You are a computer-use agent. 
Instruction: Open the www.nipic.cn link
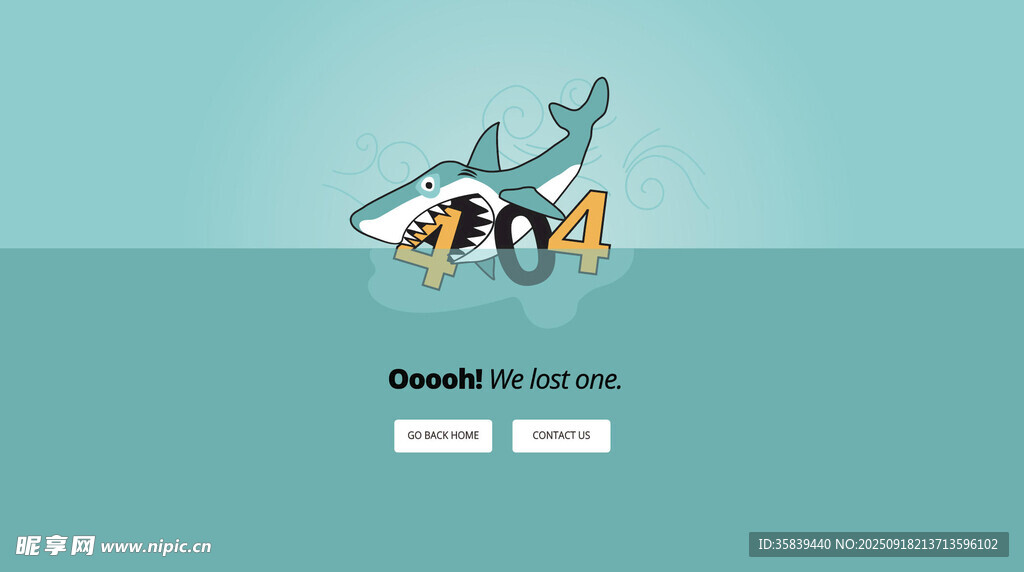[x=155, y=547]
